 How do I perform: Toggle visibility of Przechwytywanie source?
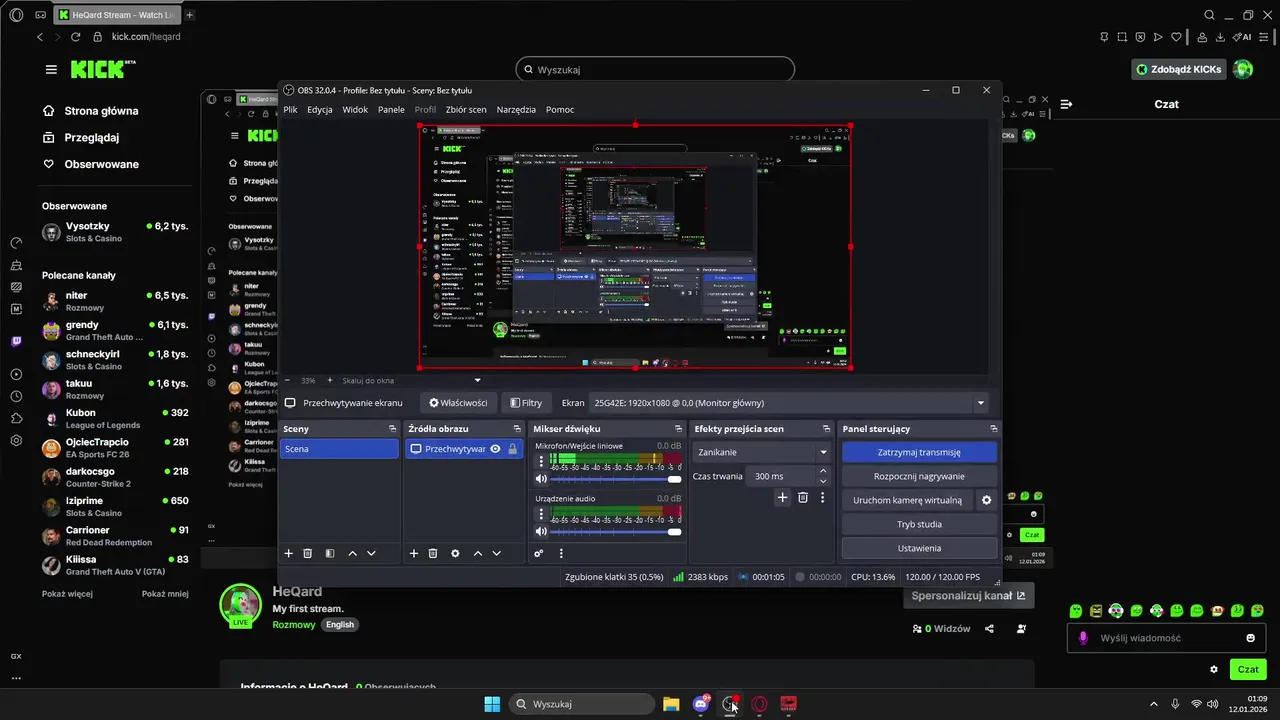tap(495, 449)
